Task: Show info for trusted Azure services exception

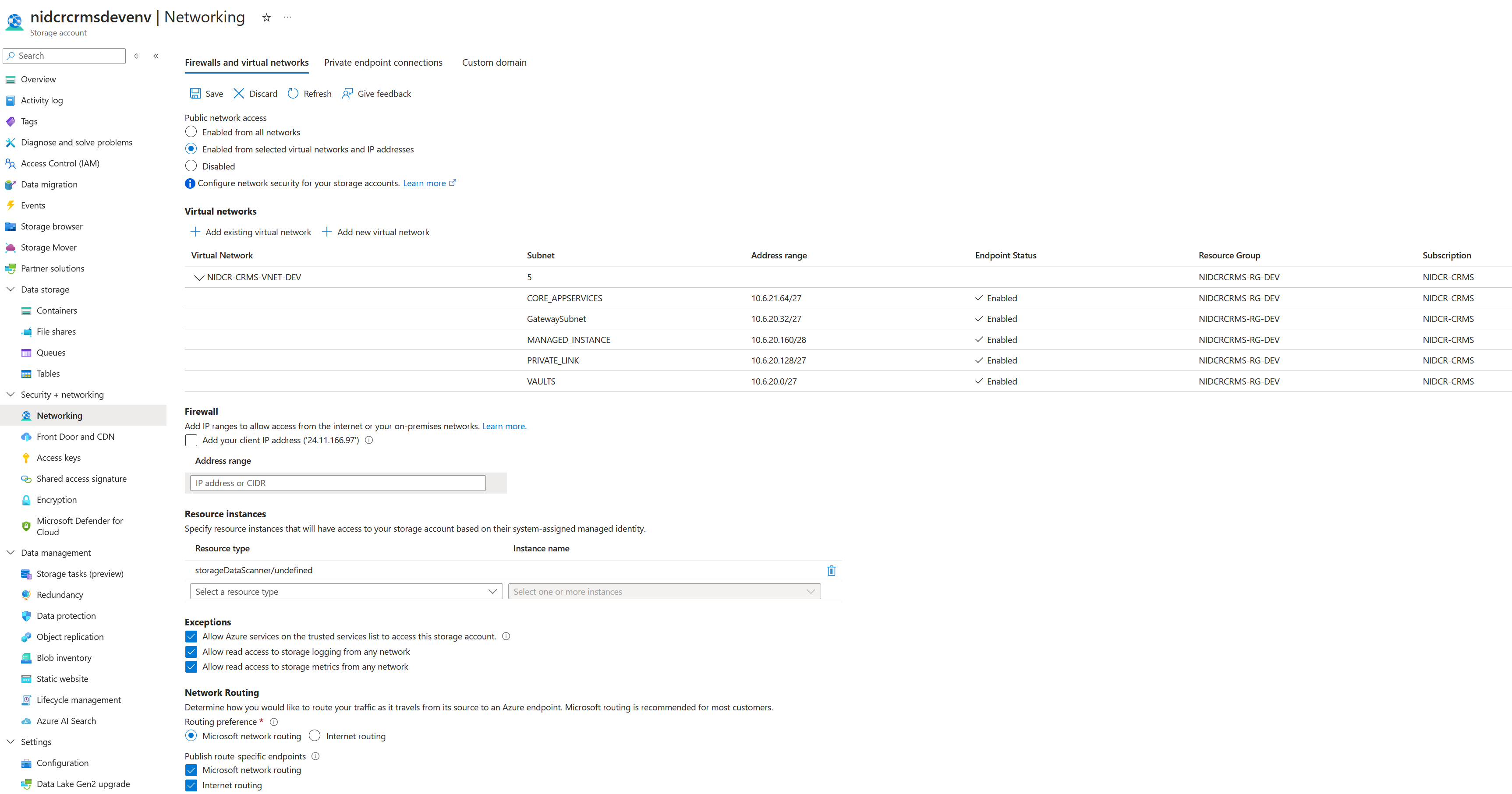Action: 506,636
